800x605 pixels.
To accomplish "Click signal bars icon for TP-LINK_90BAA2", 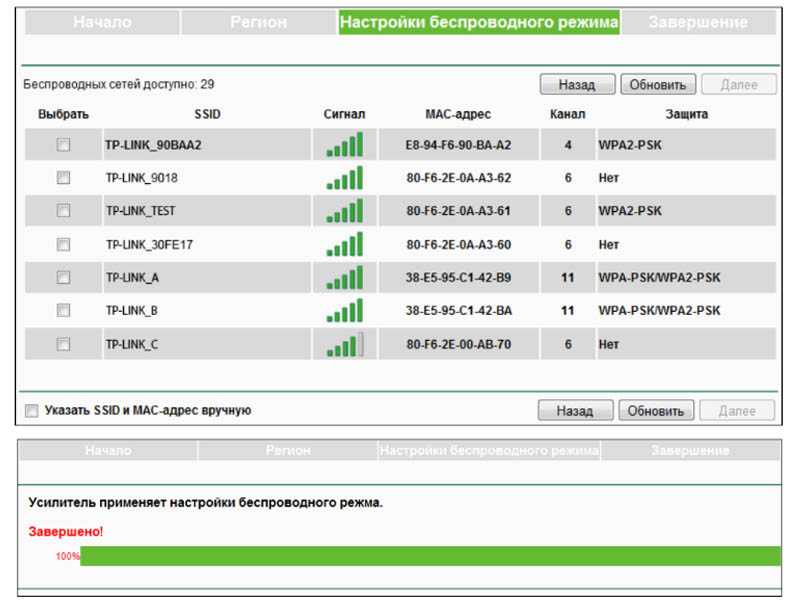I will click(345, 144).
